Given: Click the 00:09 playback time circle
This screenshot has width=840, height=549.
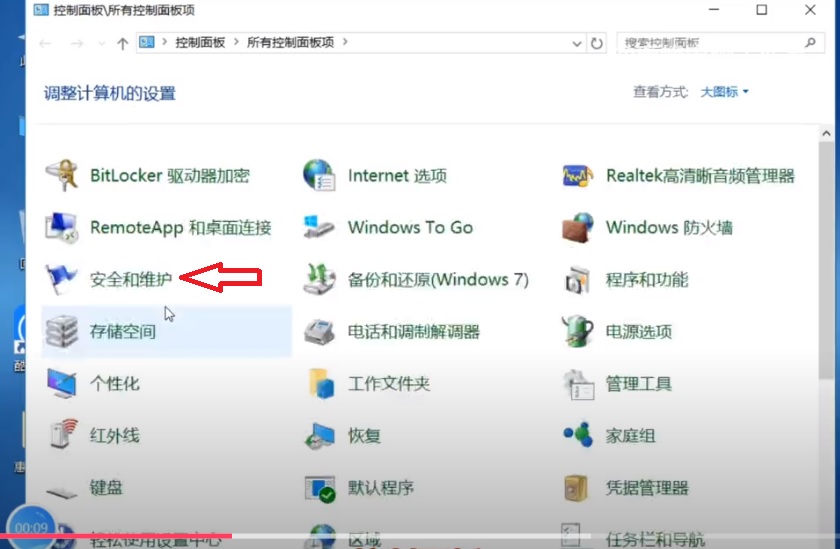Looking at the screenshot, I should [x=31, y=528].
